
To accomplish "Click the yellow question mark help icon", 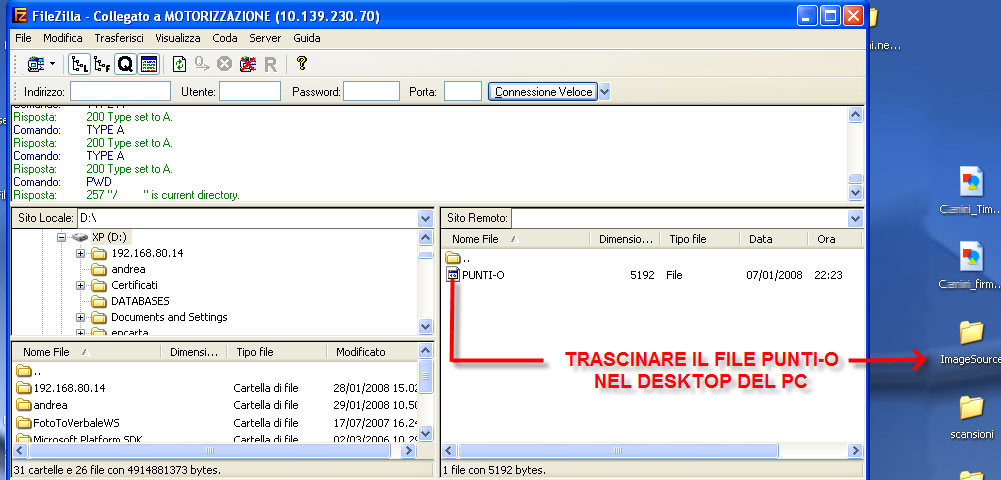I will click(x=301, y=64).
